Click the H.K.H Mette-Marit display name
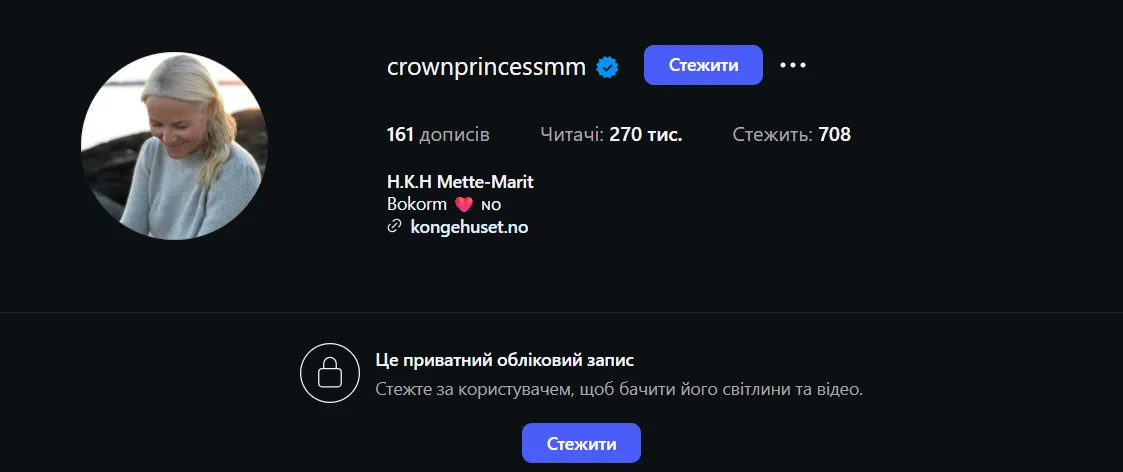 pos(460,182)
